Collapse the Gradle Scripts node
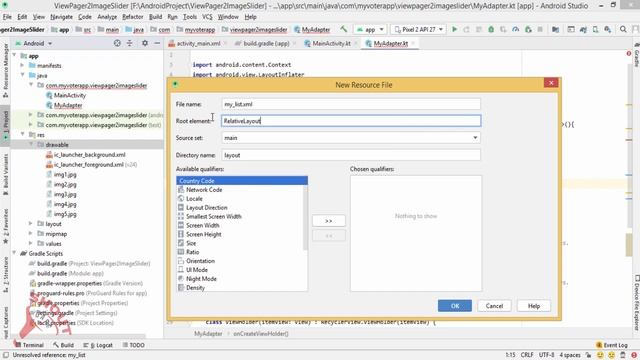 click(x=14, y=253)
